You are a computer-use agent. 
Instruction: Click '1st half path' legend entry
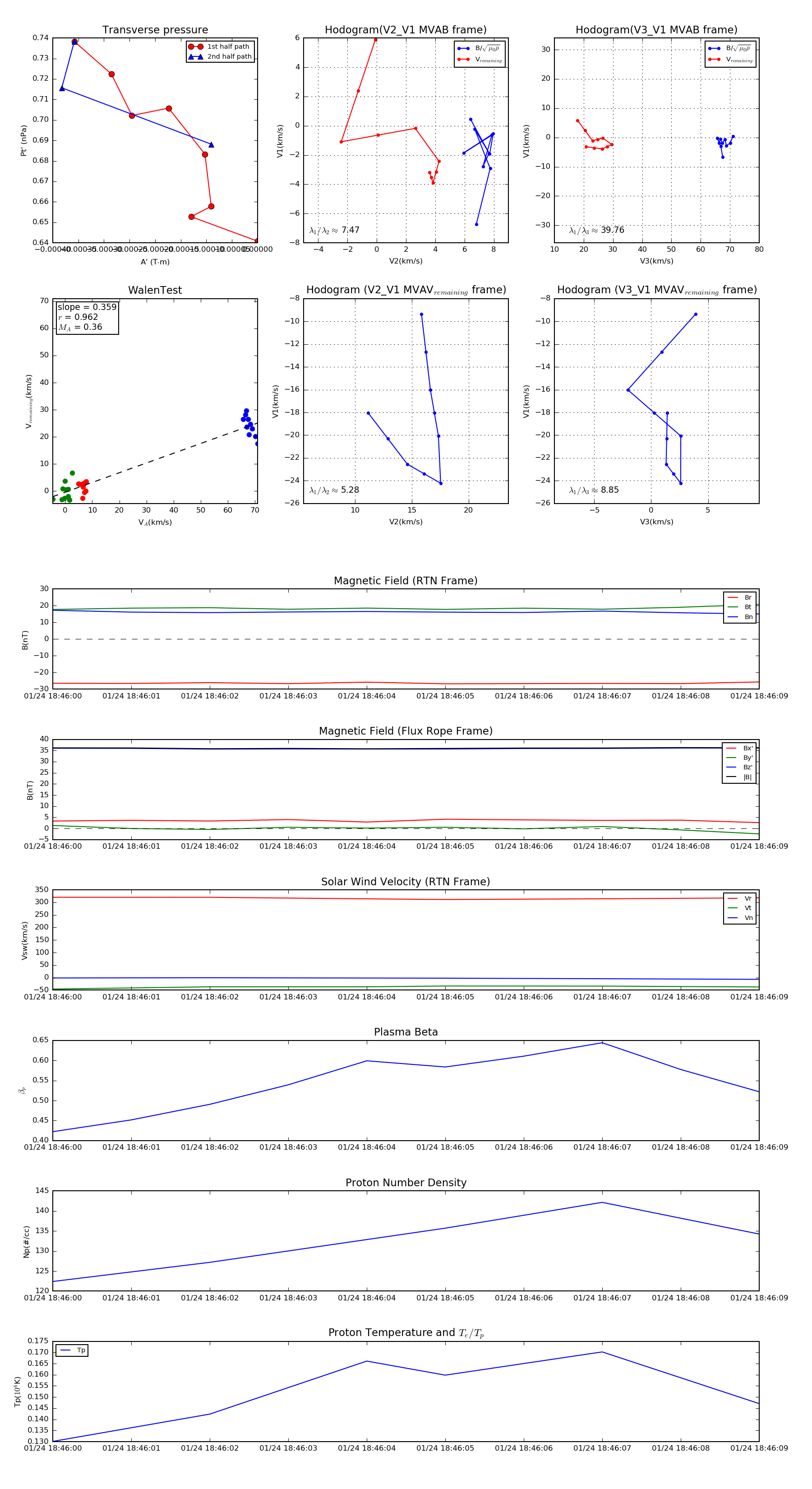[220, 47]
